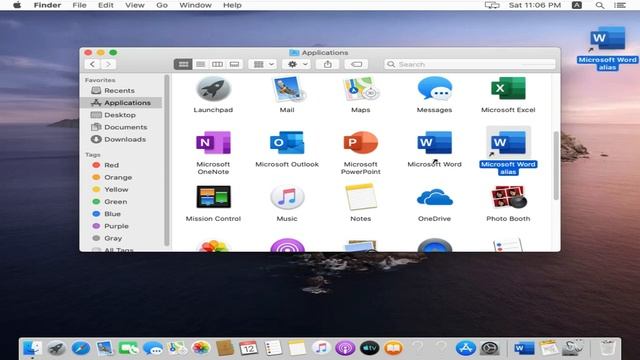Open the File menu

click(79, 5)
